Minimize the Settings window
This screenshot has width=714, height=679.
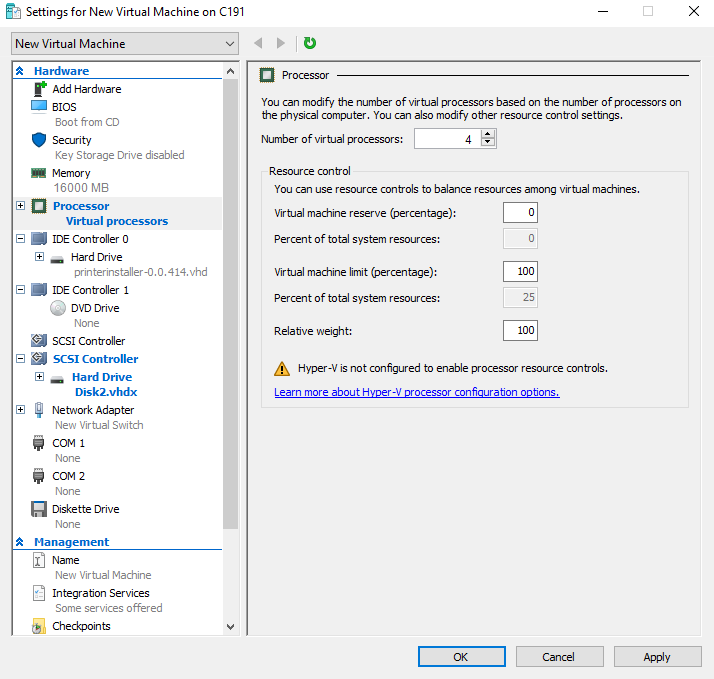pos(603,11)
